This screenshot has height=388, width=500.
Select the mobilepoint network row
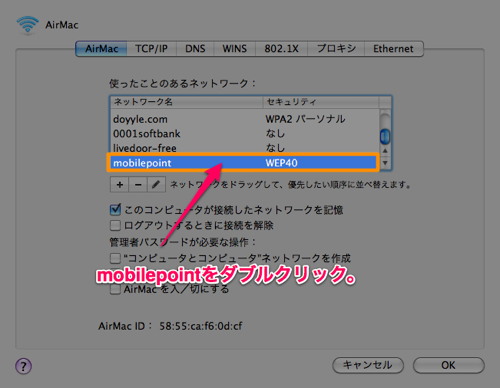245,163
